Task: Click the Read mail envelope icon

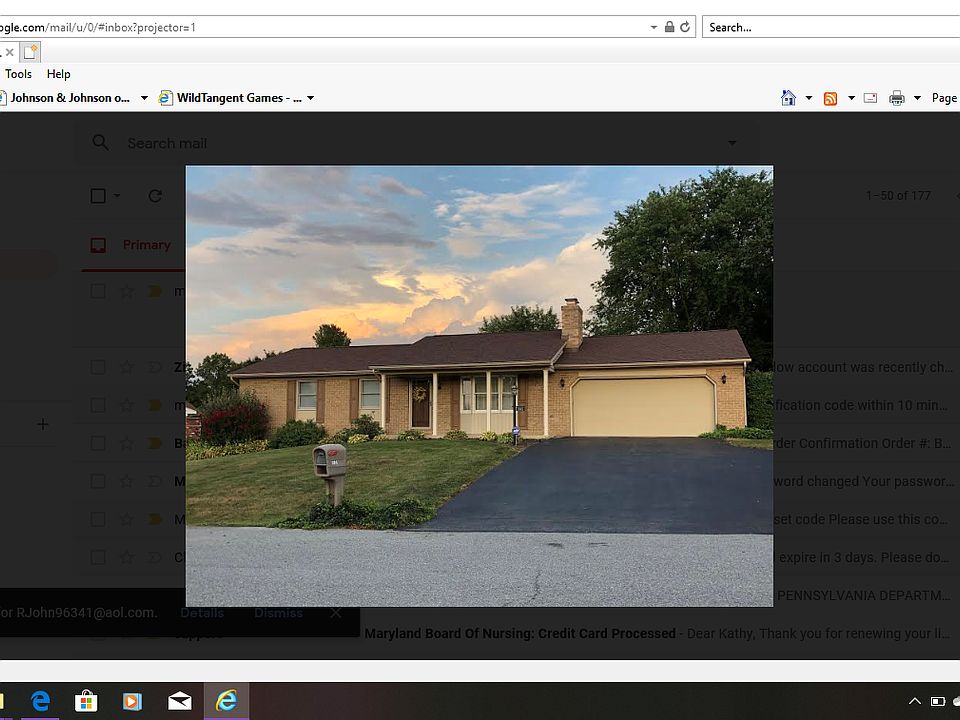Action: point(870,97)
